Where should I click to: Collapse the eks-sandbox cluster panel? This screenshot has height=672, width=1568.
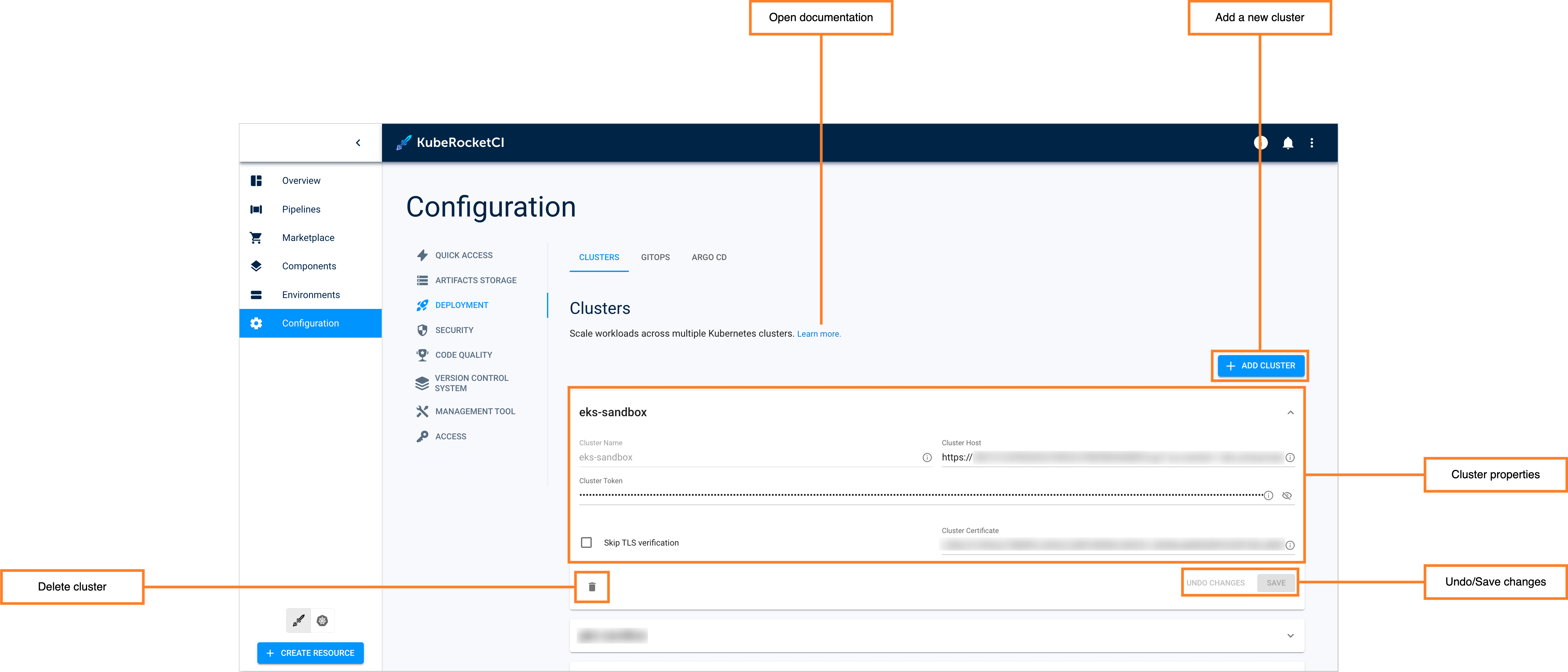[1291, 413]
